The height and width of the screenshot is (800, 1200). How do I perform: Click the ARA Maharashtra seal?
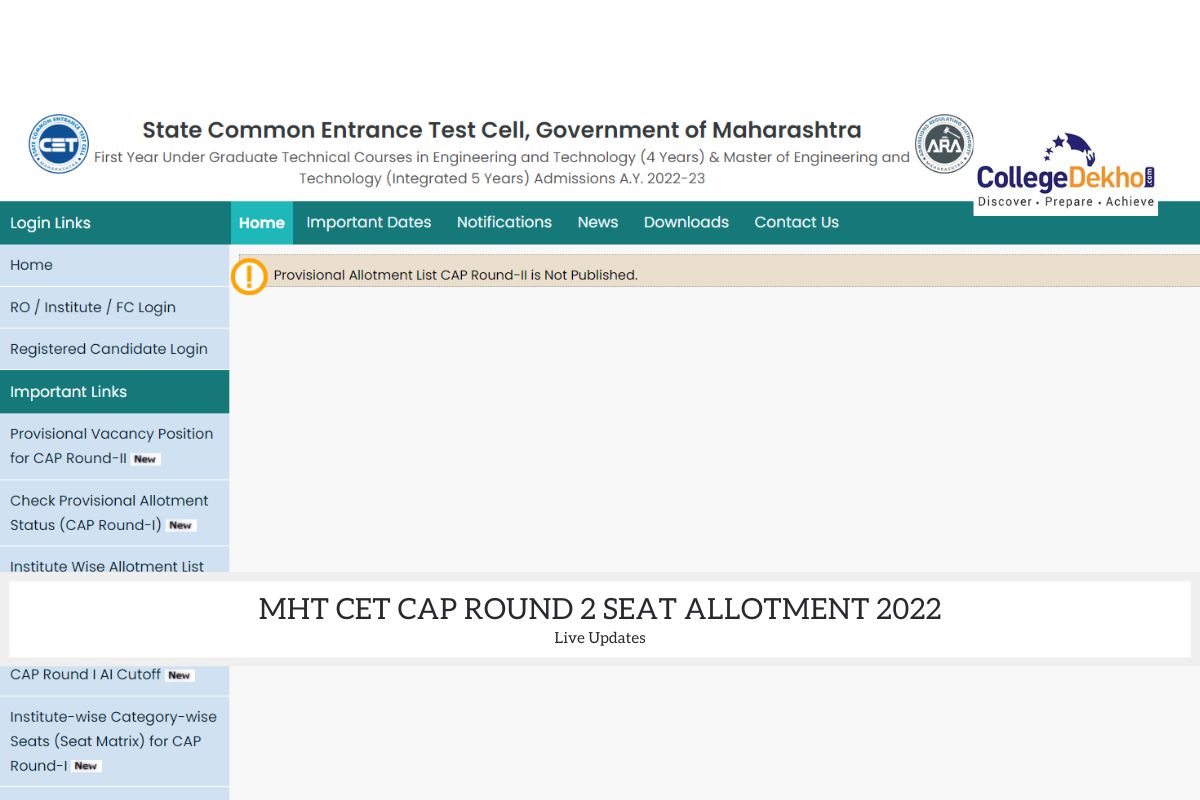(x=944, y=145)
